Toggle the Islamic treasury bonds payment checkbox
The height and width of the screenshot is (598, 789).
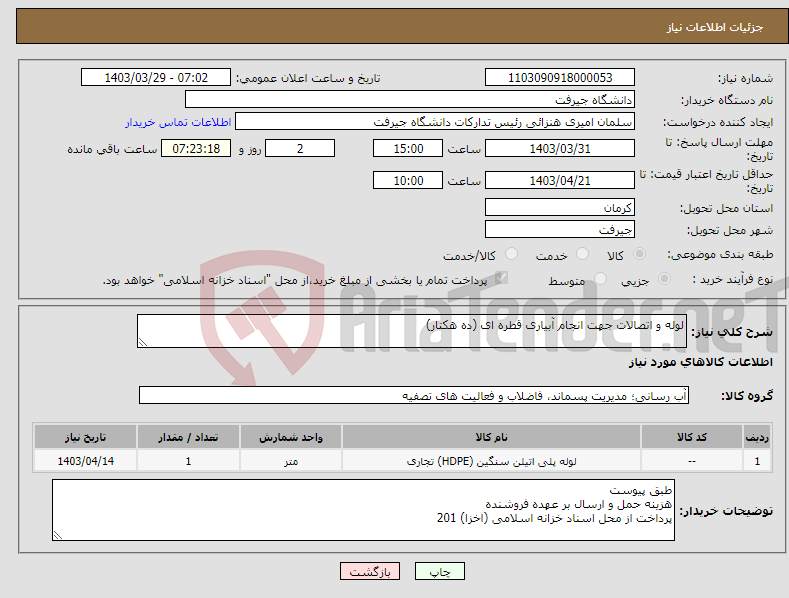501,278
